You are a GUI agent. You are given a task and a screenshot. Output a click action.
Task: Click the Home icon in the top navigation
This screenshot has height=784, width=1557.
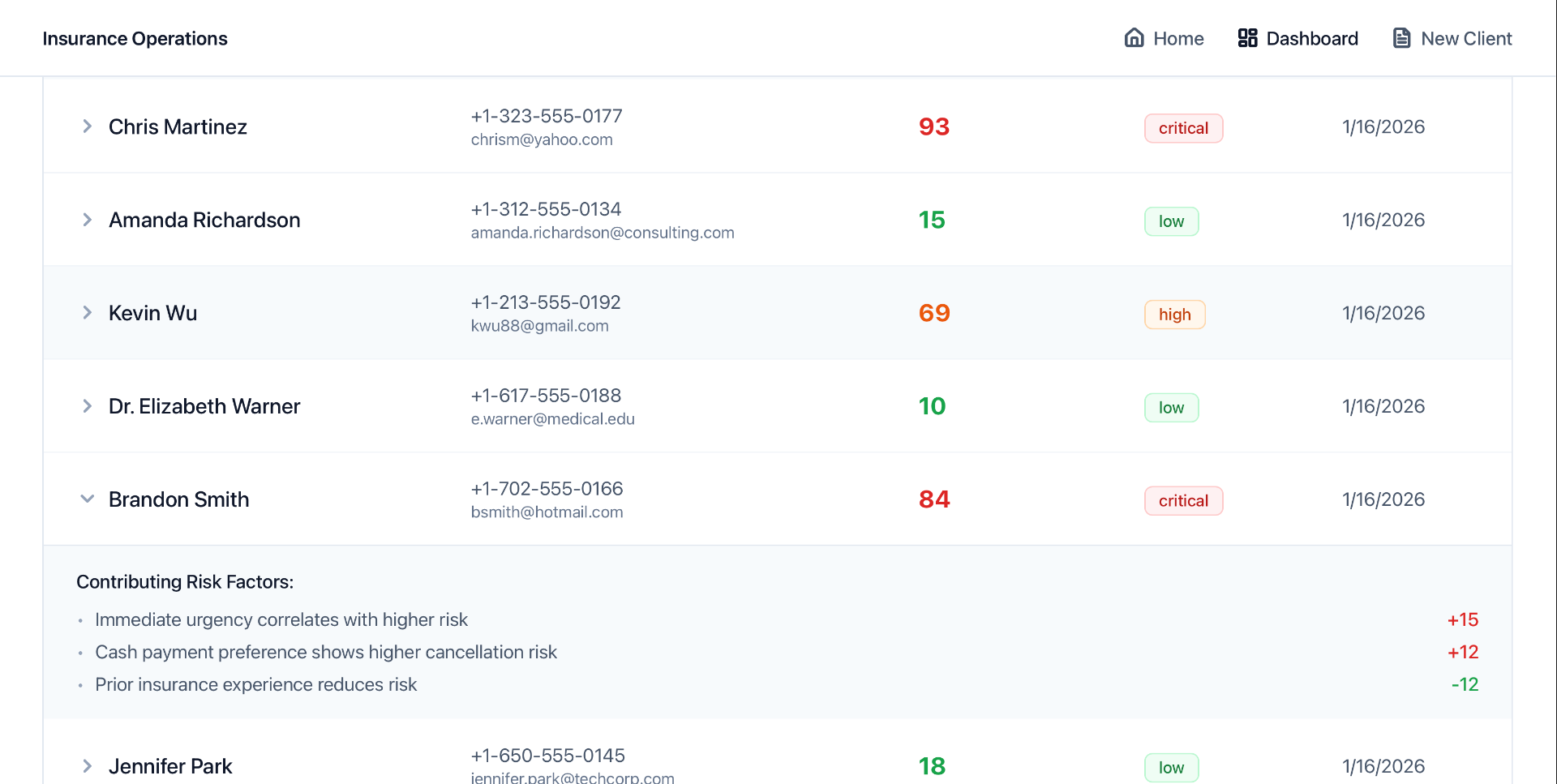point(1134,37)
